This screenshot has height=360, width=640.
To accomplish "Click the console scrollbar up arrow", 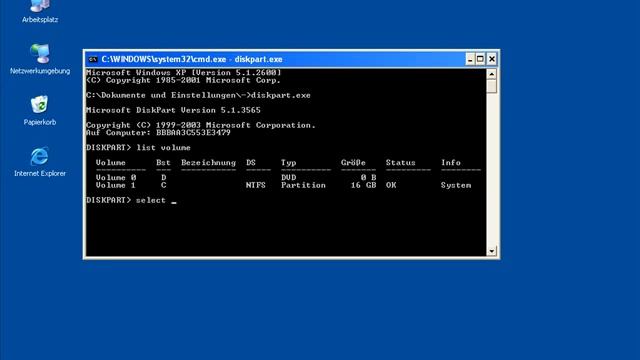I will [491, 74].
